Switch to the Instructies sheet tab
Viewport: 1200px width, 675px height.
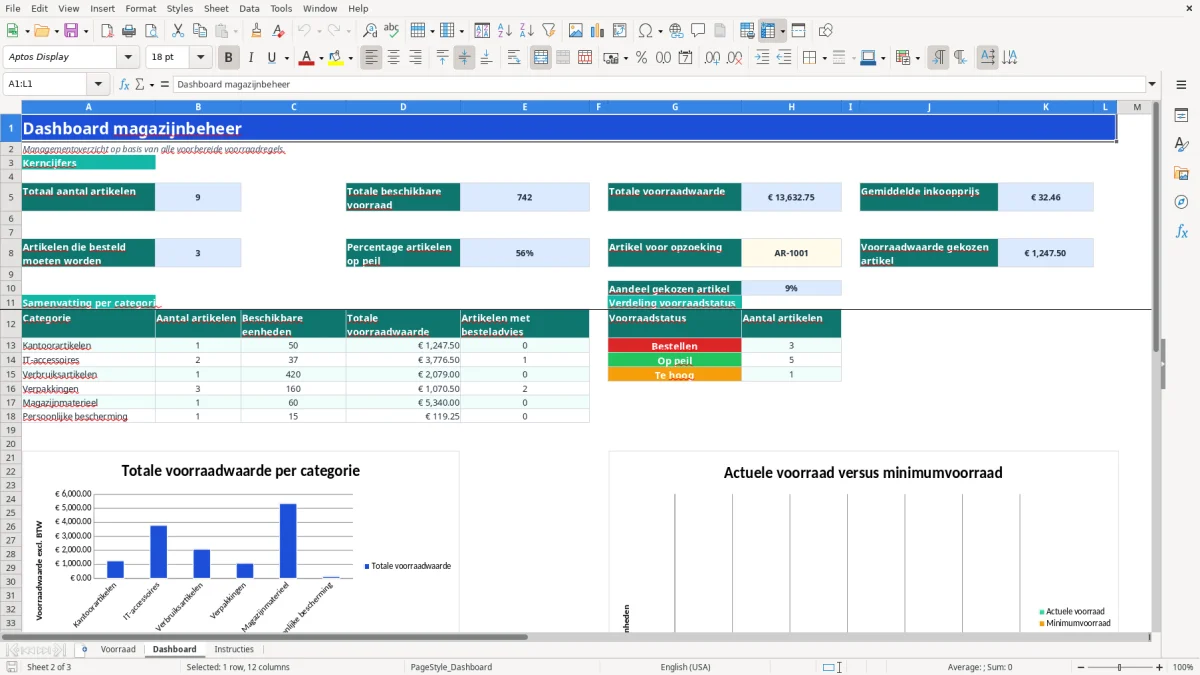pos(234,649)
